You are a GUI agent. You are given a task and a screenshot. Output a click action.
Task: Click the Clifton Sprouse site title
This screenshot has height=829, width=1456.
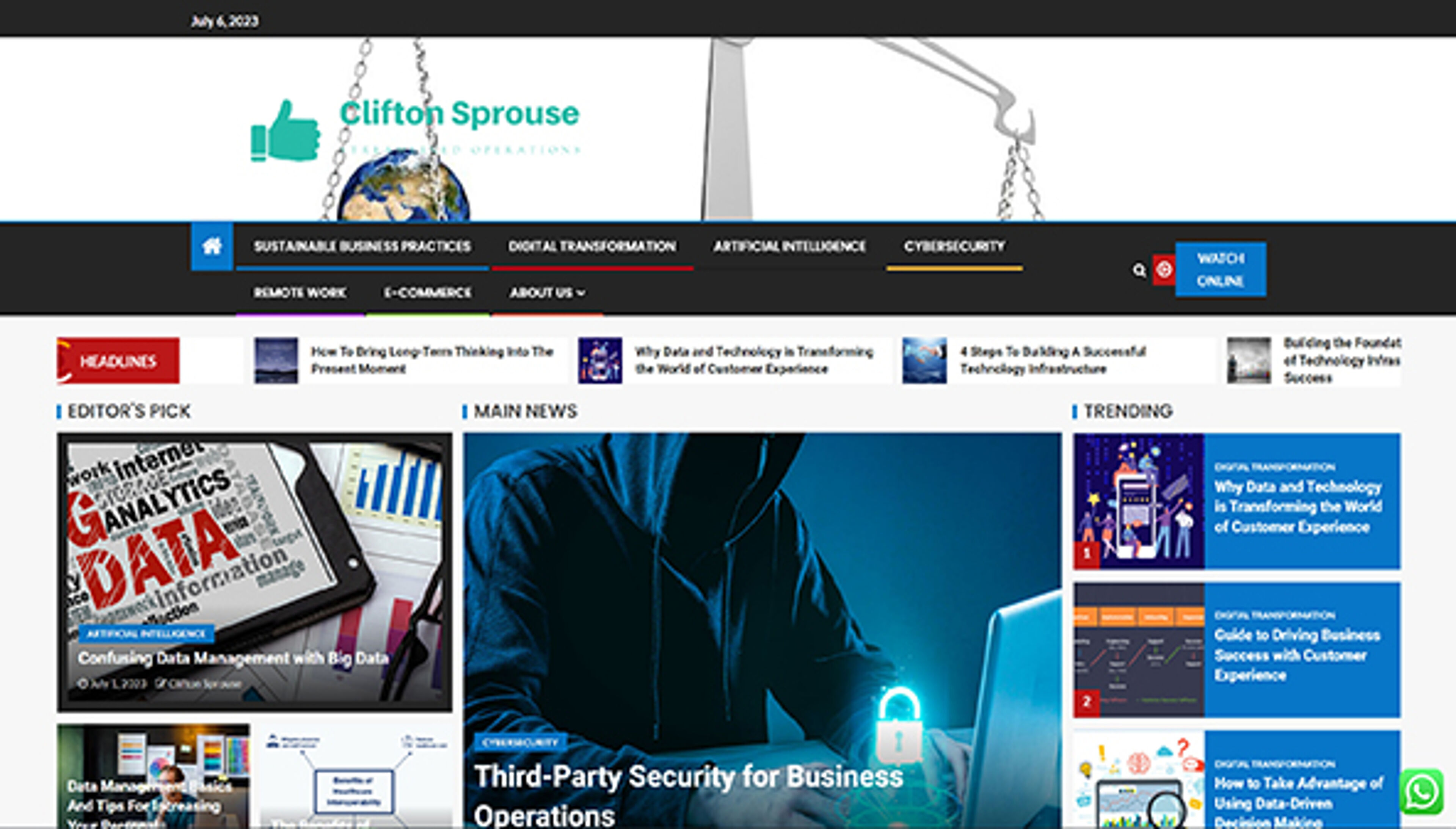point(459,113)
